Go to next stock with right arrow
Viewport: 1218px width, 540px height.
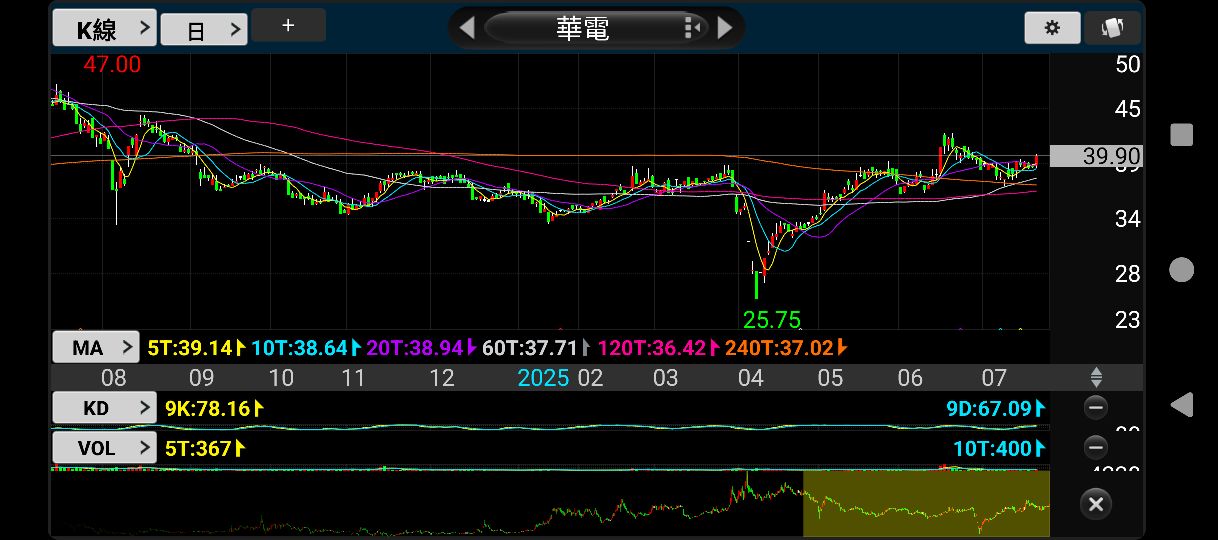click(725, 27)
